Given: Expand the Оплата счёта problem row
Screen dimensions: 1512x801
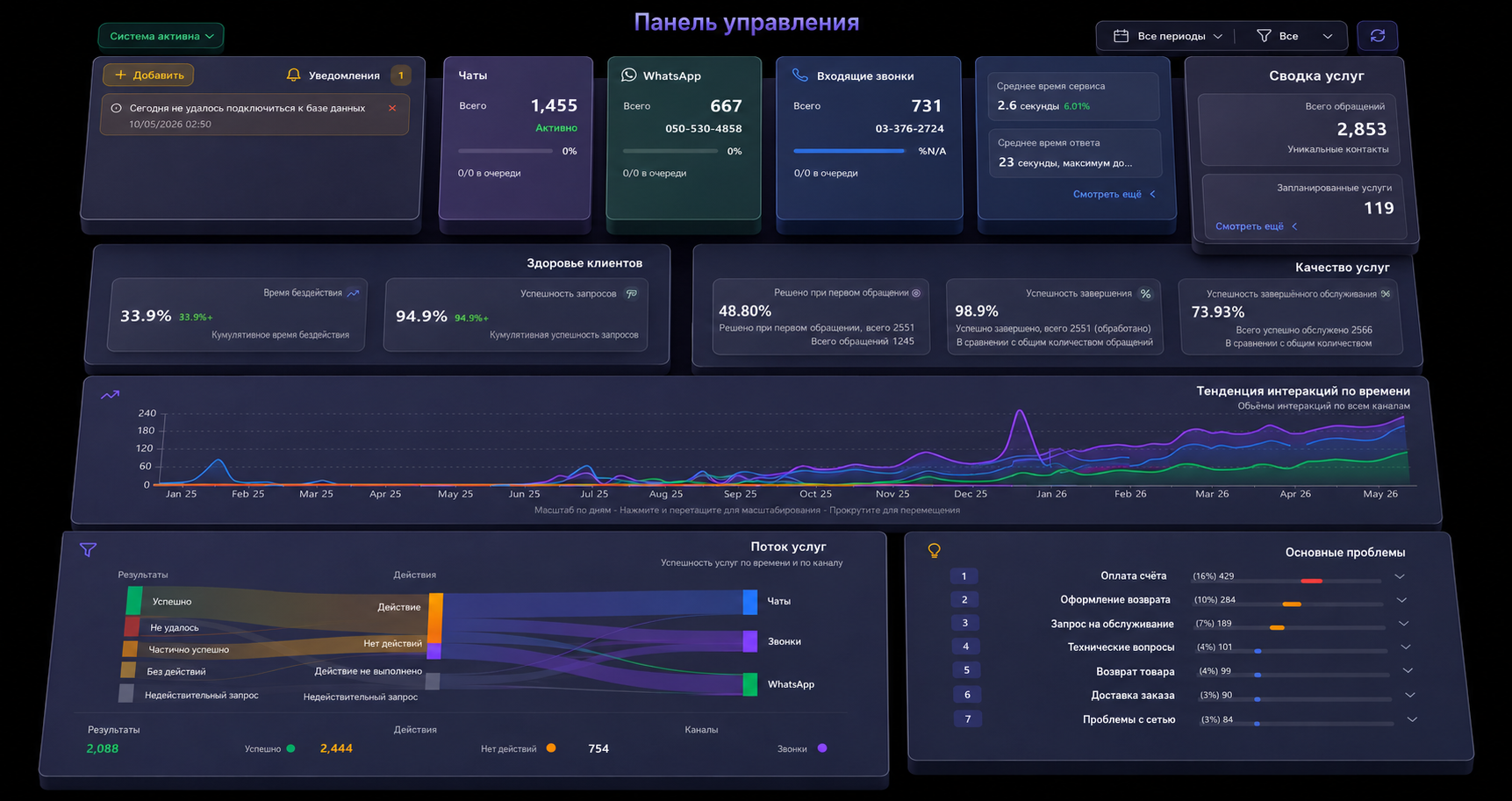Looking at the screenshot, I should pyautogui.click(x=1400, y=576).
